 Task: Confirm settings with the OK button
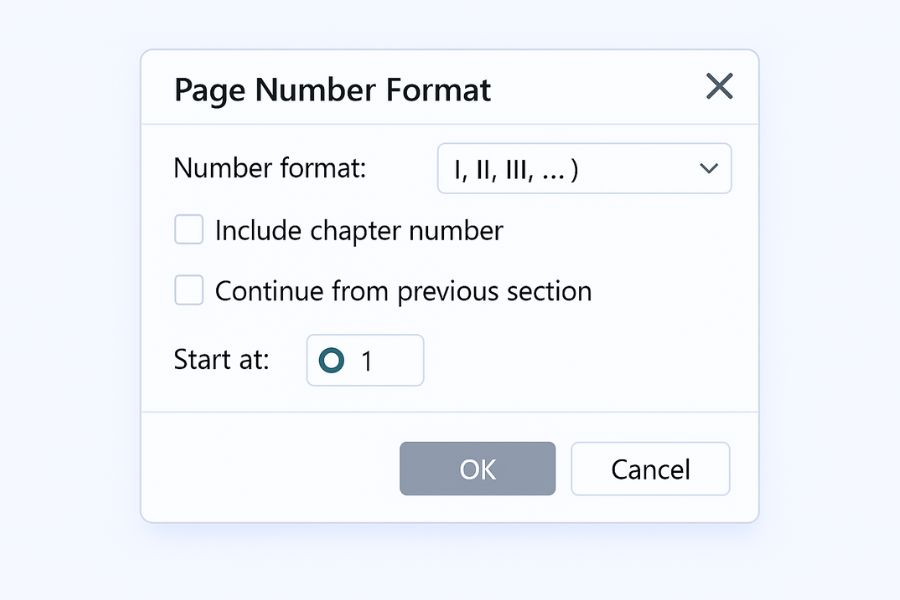[477, 468]
